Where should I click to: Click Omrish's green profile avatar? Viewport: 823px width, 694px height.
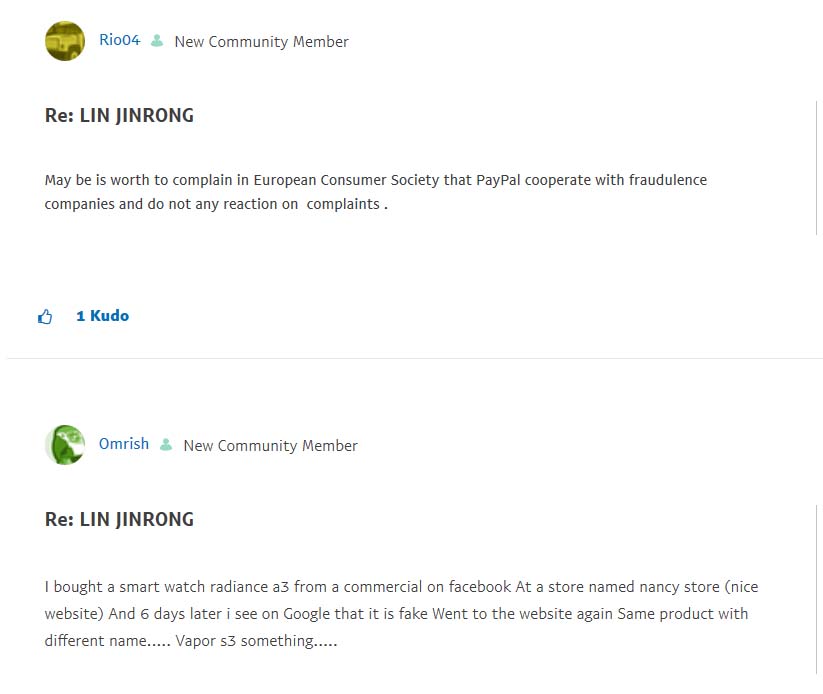pos(65,445)
